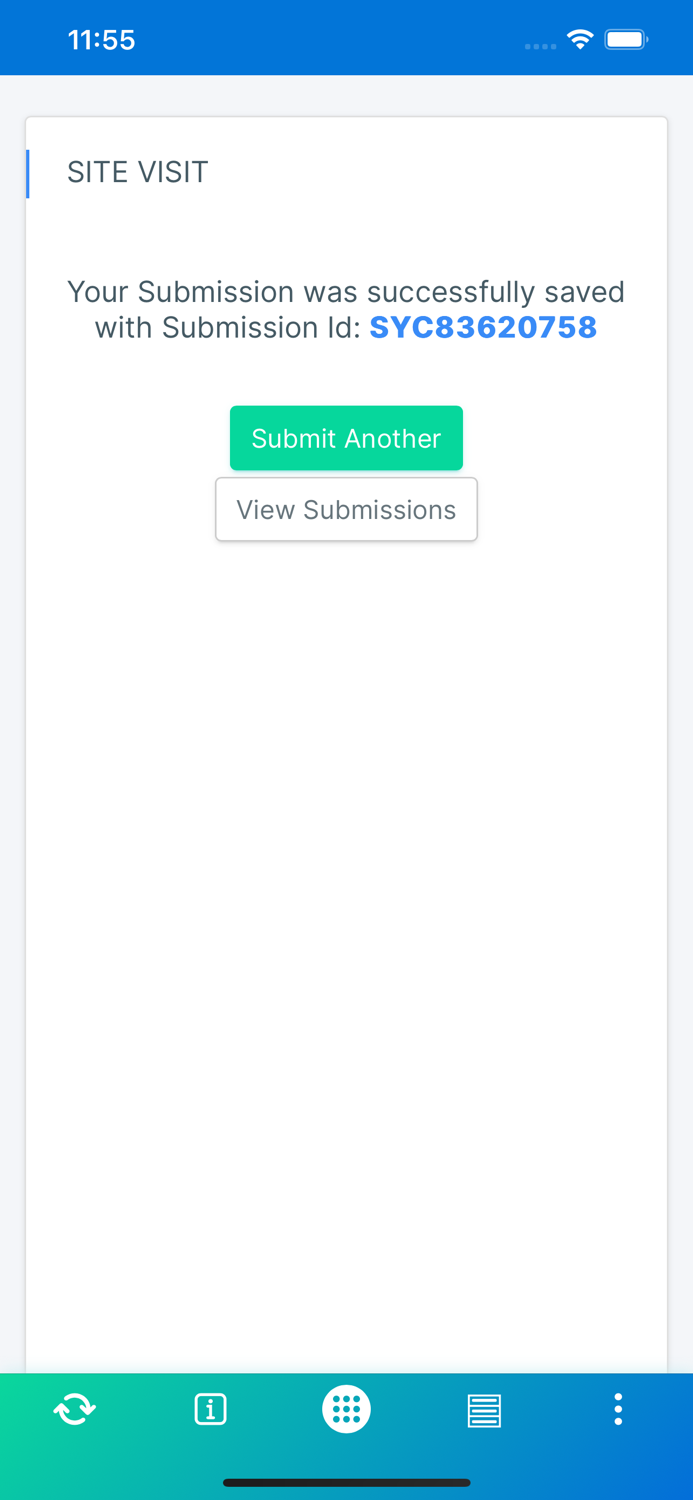693x1500 pixels.
Task: Select the SITE VISIT header
Action: point(138,172)
